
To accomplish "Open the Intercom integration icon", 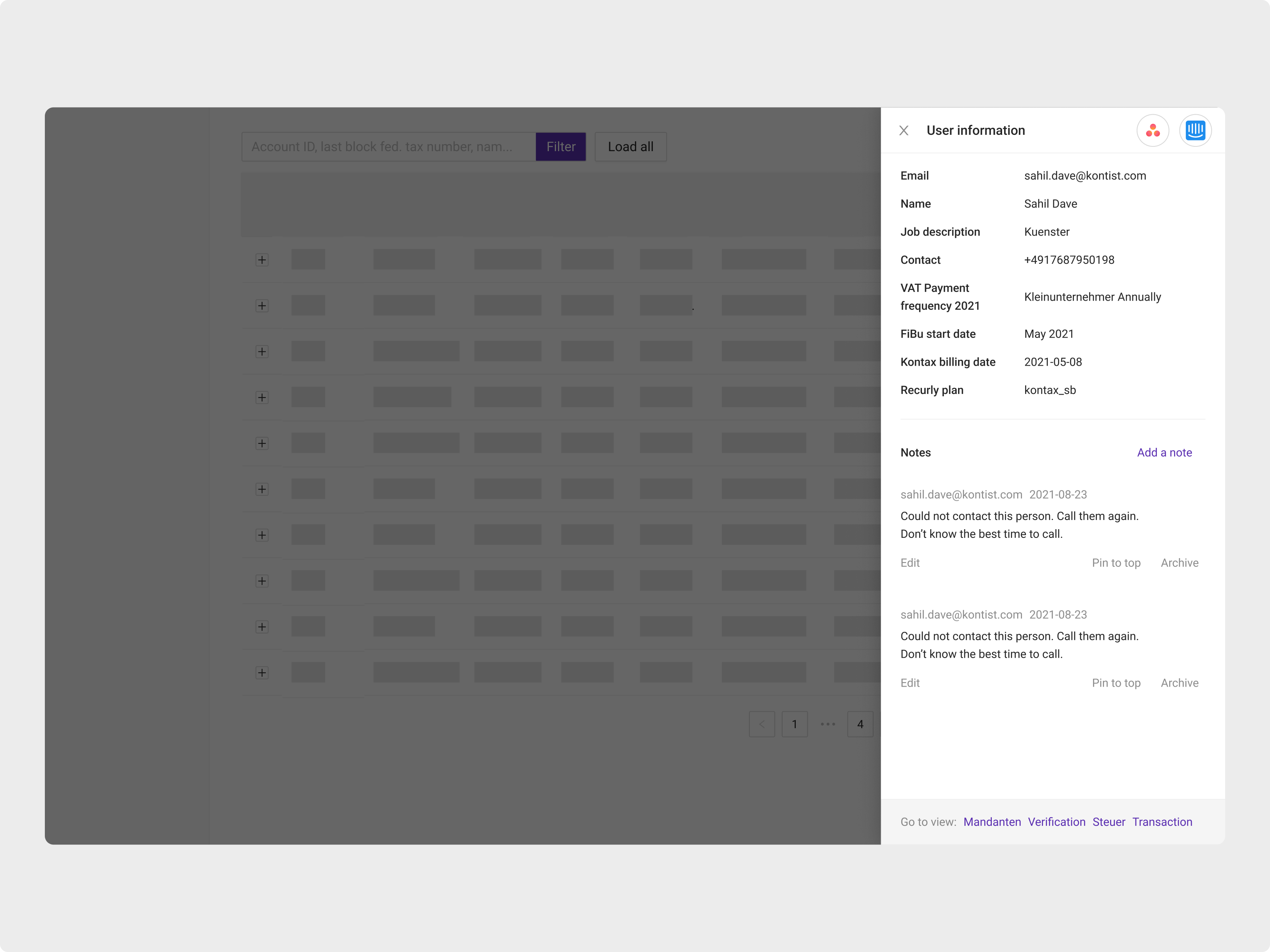I will pos(1196,130).
